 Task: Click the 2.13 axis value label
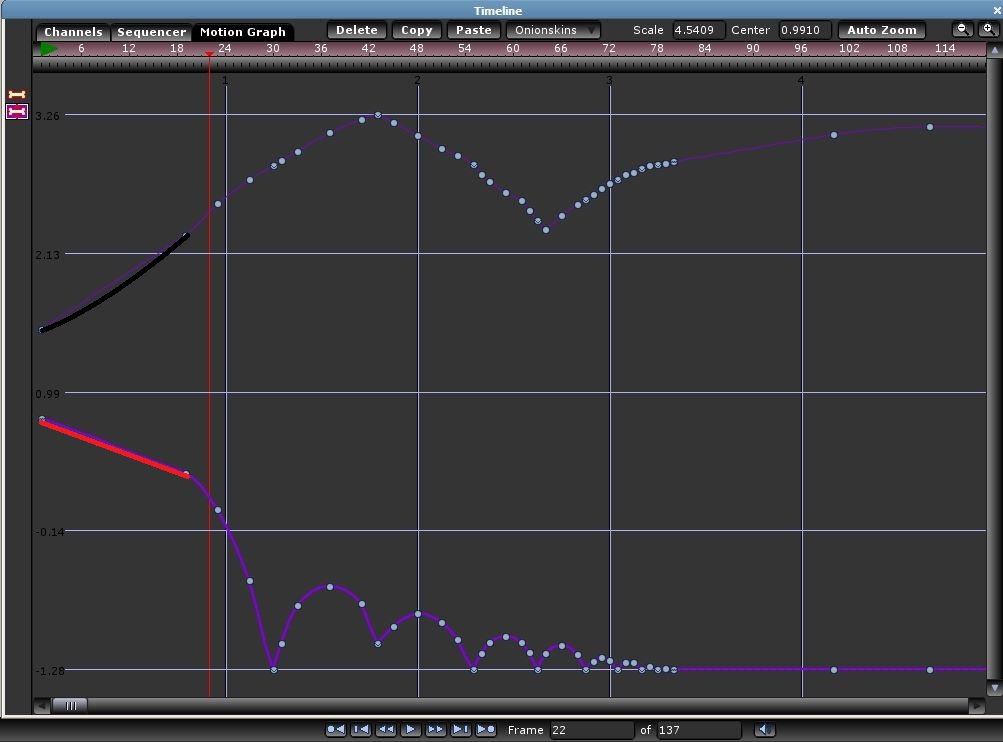48,255
